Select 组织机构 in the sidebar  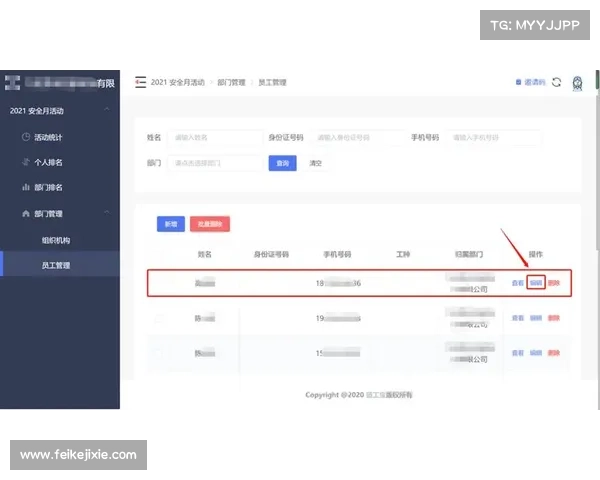tap(56, 240)
